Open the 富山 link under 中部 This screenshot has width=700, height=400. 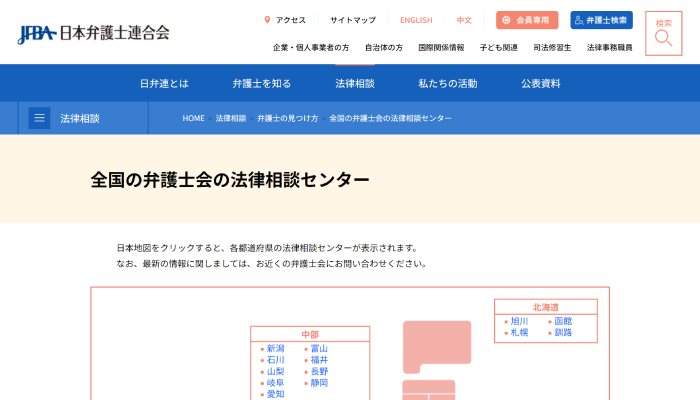coord(319,349)
